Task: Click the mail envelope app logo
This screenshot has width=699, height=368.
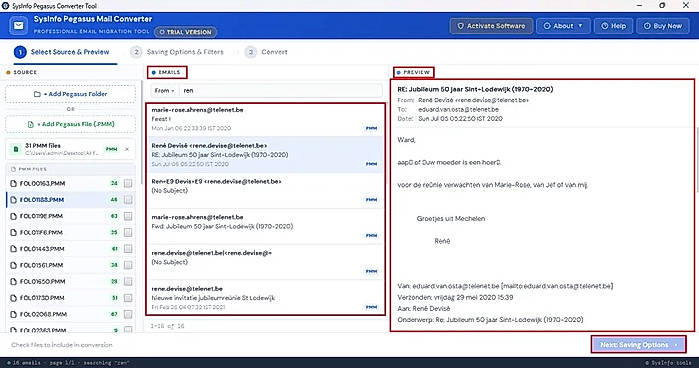Action: coord(19,25)
